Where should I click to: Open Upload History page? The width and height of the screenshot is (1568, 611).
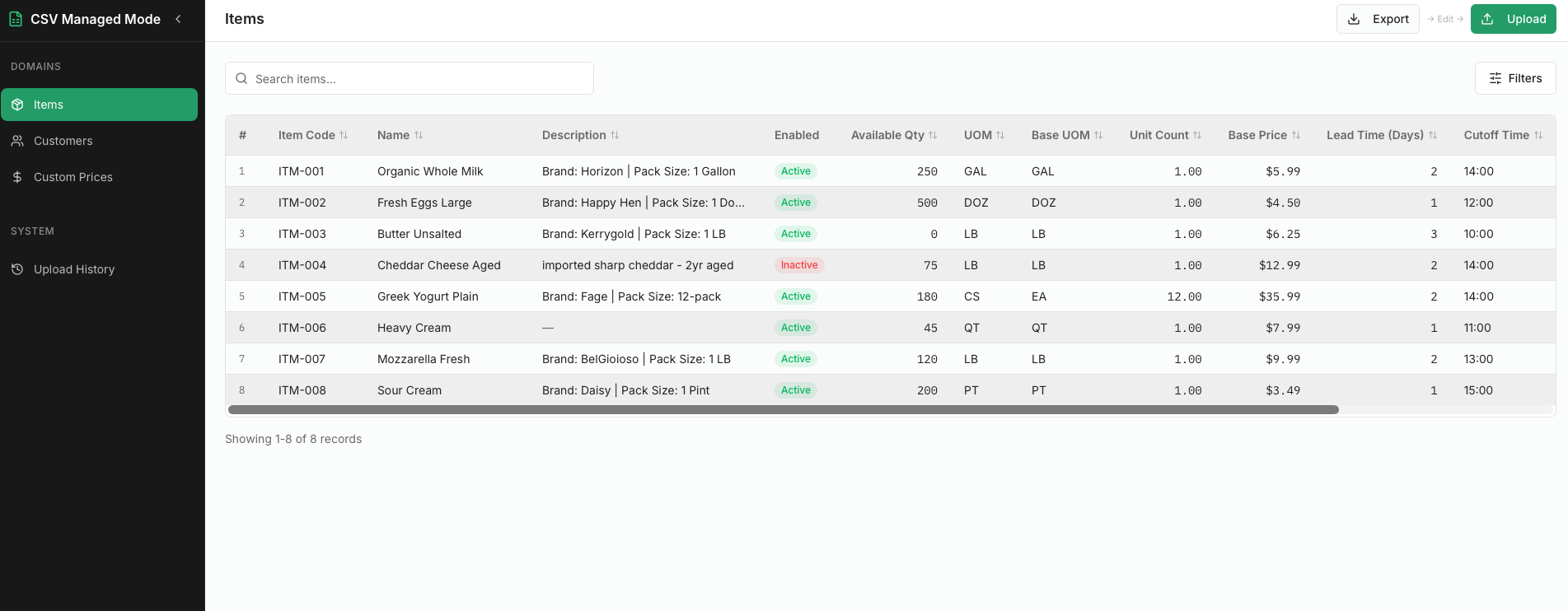tap(99, 269)
